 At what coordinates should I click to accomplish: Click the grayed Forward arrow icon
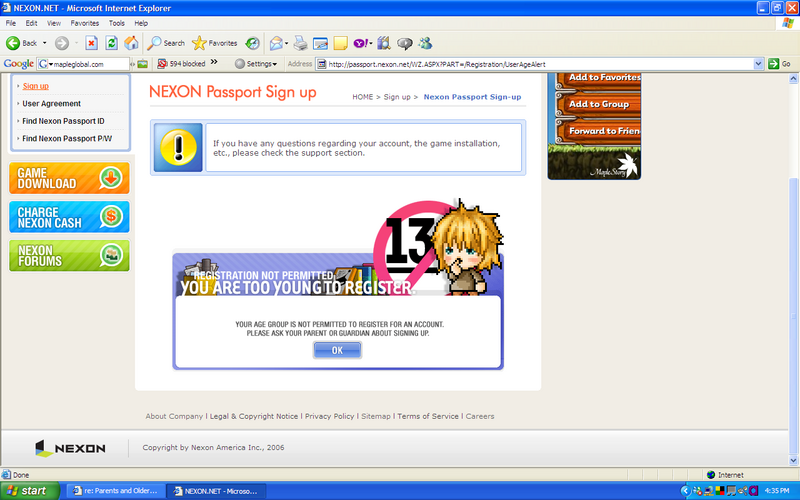tap(62, 43)
